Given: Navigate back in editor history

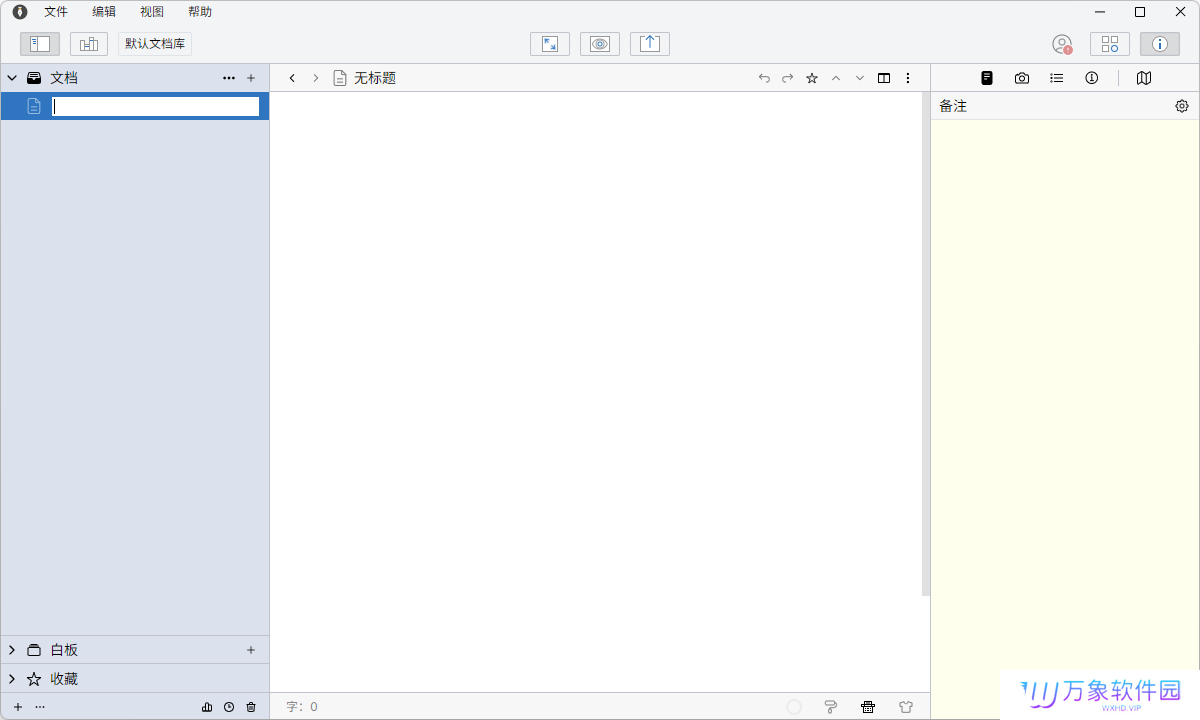Looking at the screenshot, I should point(292,78).
